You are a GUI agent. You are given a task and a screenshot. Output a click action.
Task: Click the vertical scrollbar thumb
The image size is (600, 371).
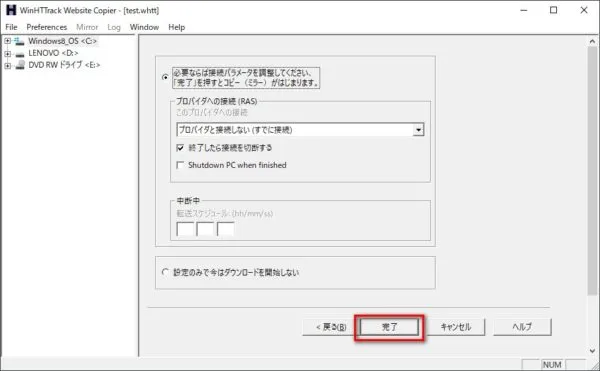[592, 171]
